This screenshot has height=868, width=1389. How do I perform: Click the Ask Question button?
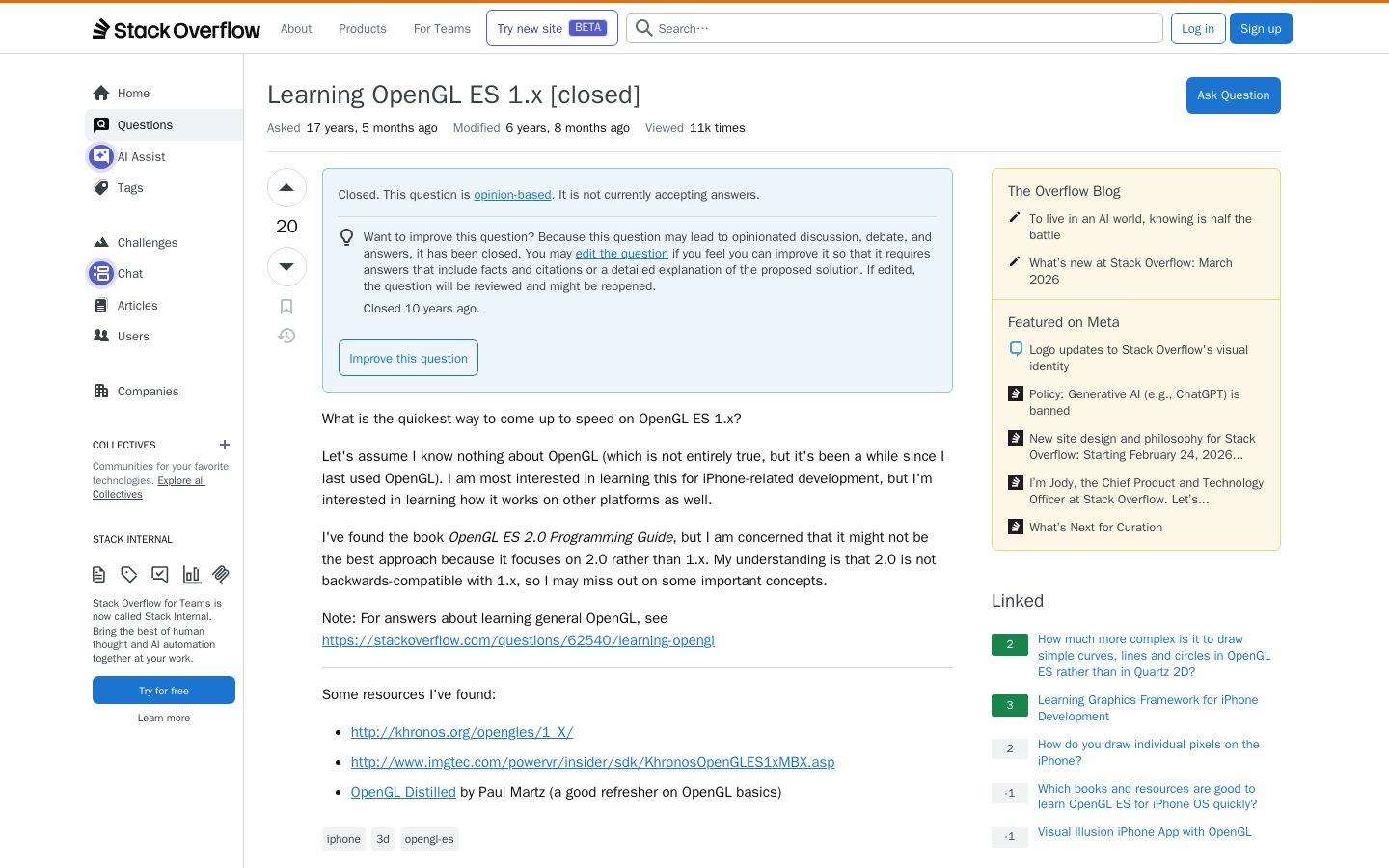click(x=1233, y=95)
